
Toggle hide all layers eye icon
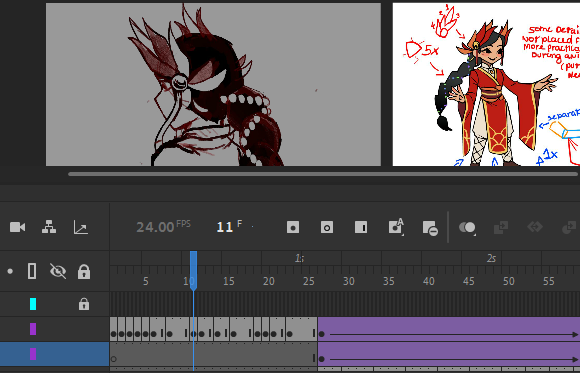(x=58, y=271)
